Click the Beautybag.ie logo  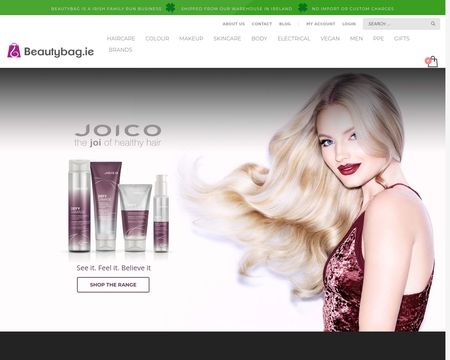51,51
